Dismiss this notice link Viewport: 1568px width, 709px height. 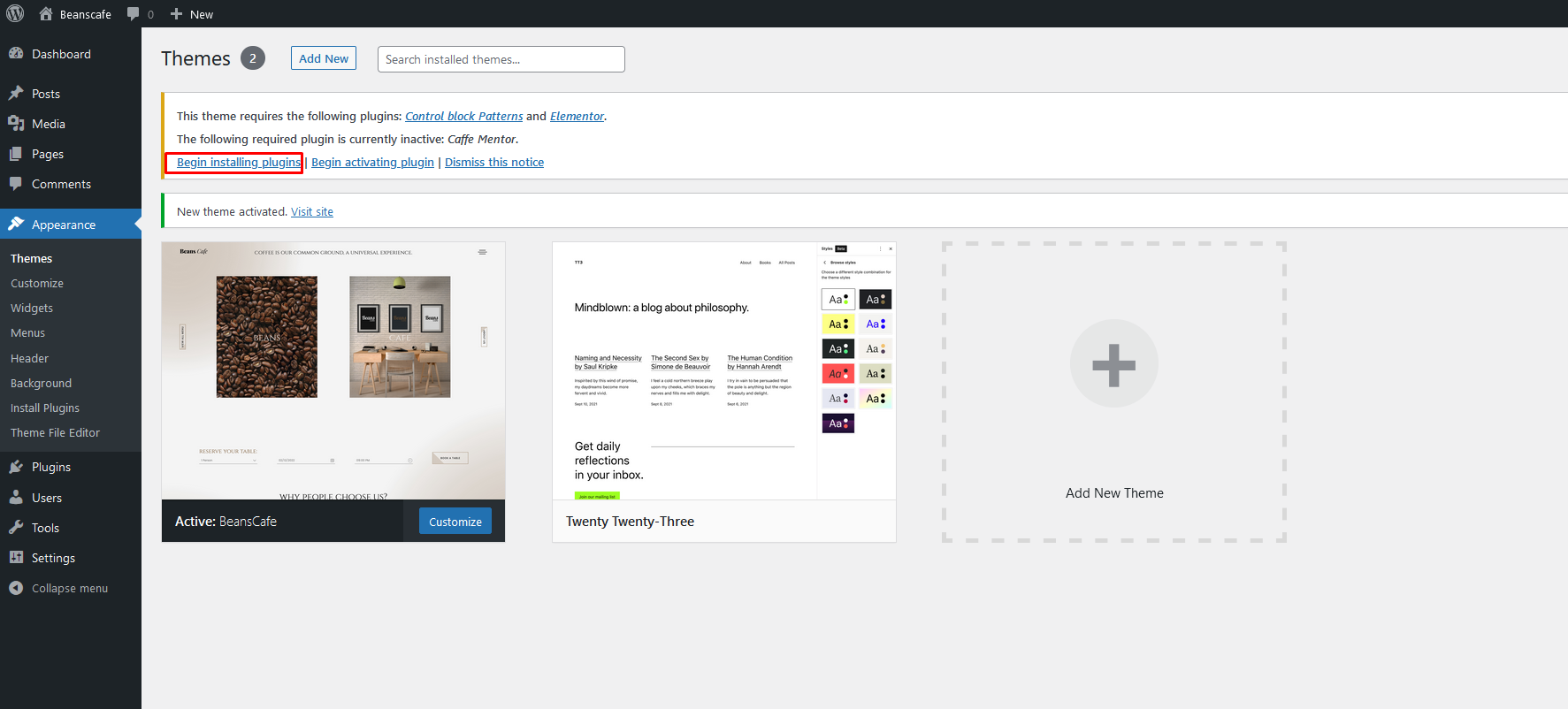point(494,162)
